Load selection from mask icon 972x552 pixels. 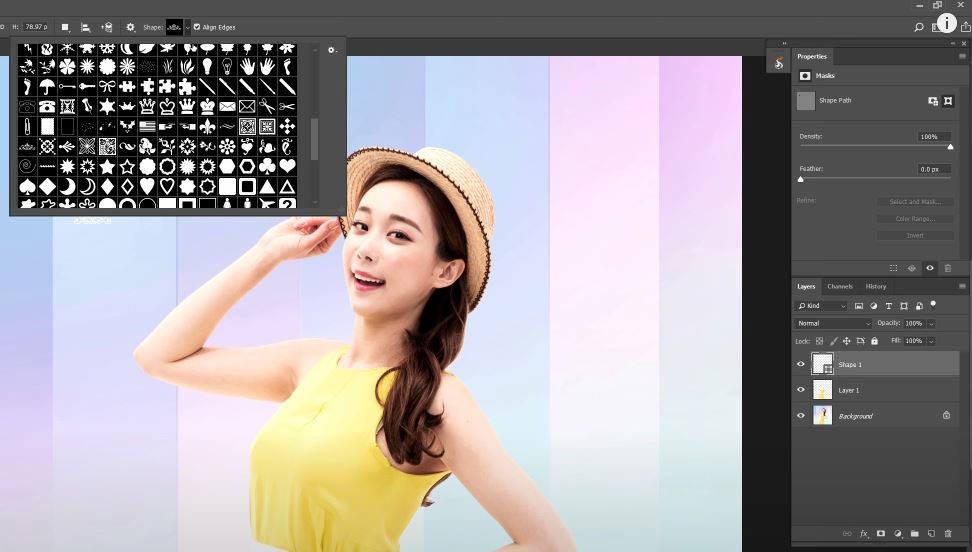(x=893, y=269)
